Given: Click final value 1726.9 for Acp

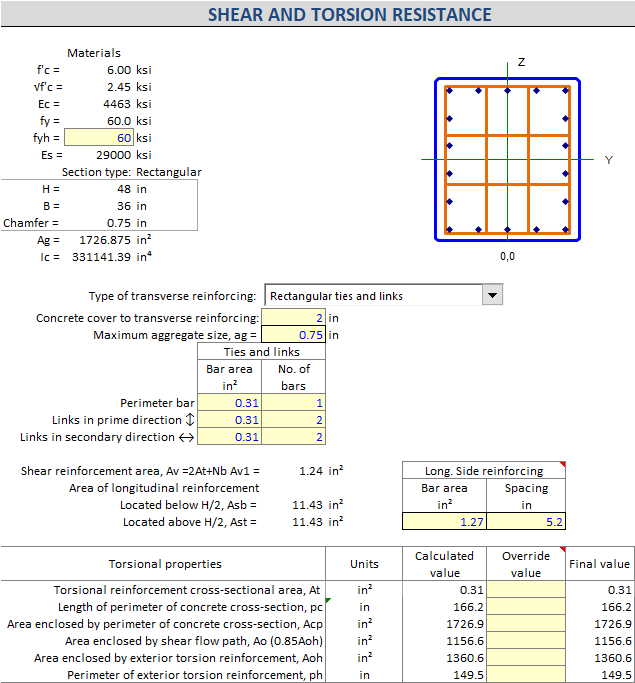Looking at the screenshot, I should click(613, 624).
